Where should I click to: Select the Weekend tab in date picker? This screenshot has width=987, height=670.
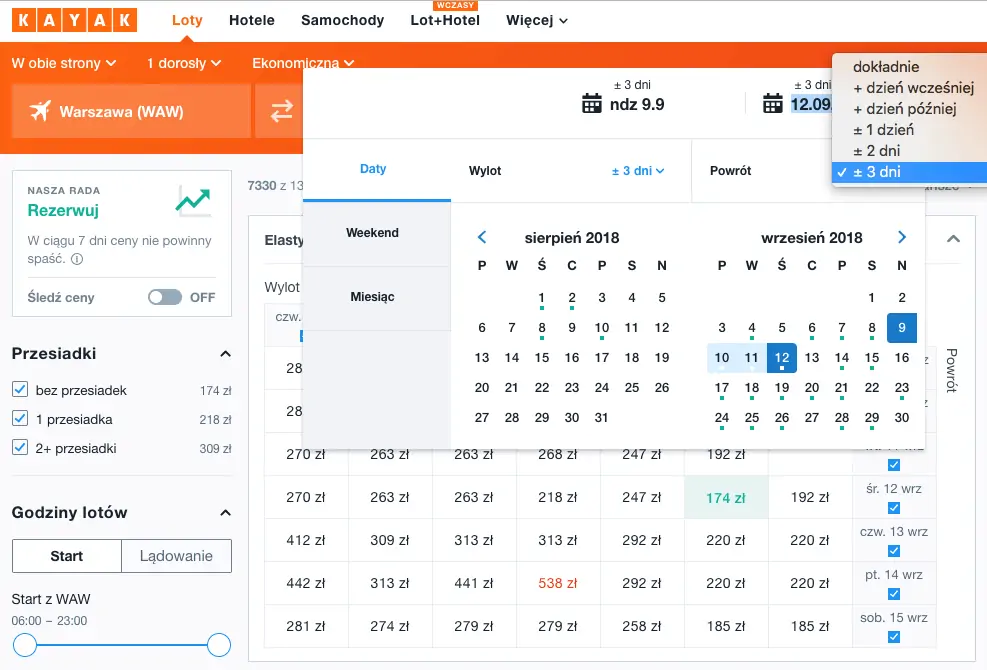click(x=372, y=233)
